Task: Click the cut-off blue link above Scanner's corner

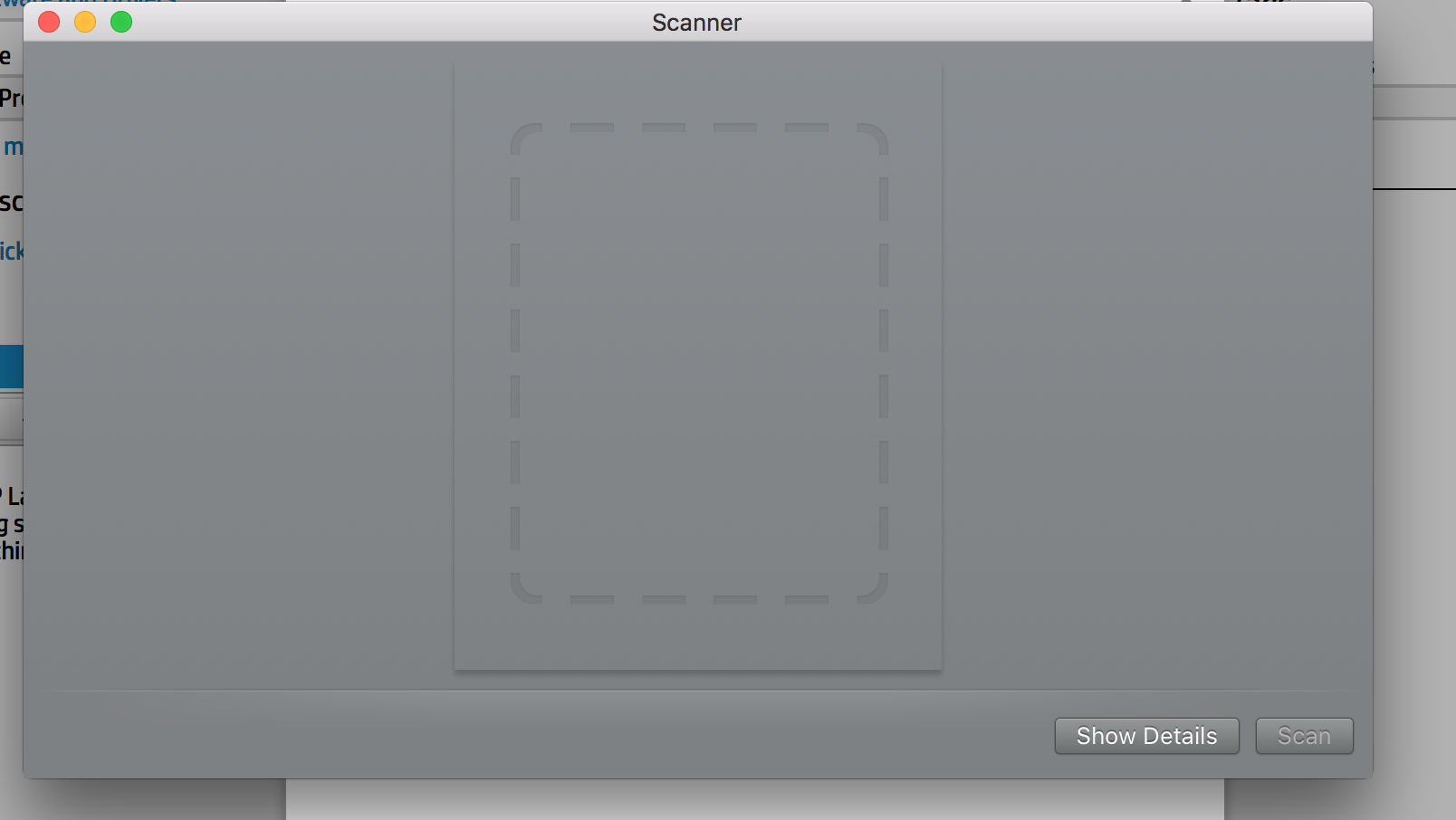Action: 89,3
